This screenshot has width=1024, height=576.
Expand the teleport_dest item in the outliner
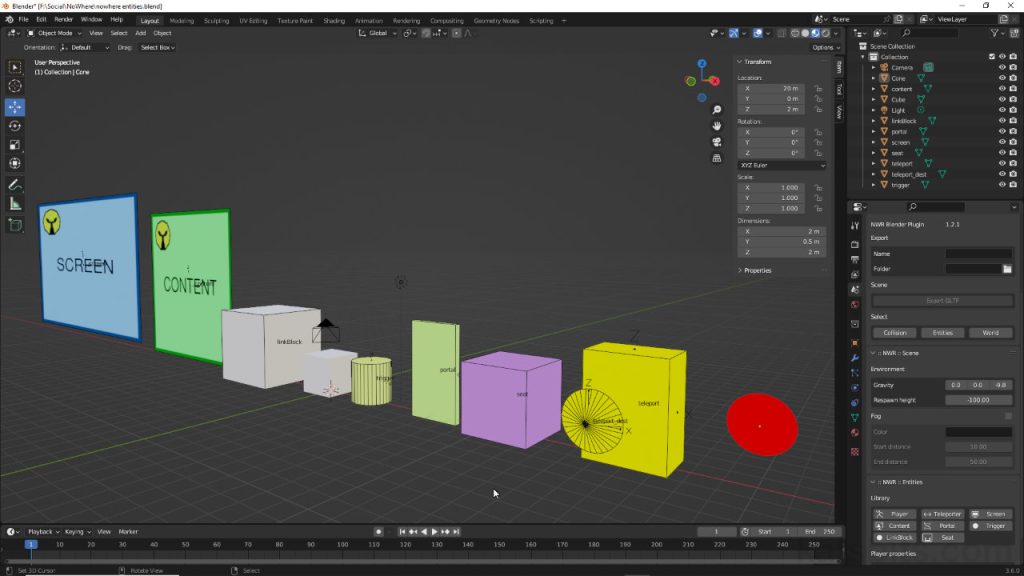point(873,174)
